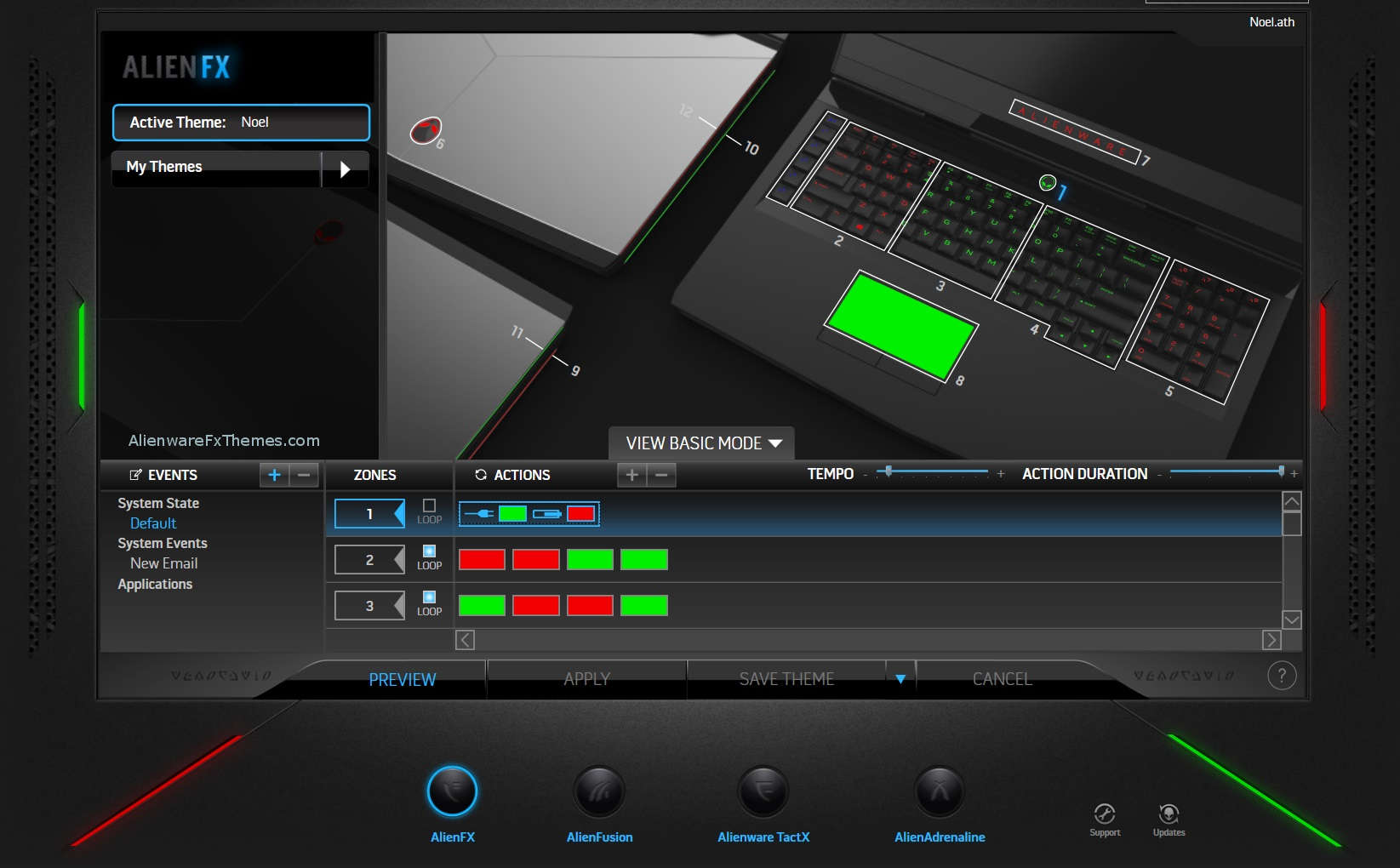Select the green touchpad zone 8
The height and width of the screenshot is (868, 1400).
tap(901, 325)
